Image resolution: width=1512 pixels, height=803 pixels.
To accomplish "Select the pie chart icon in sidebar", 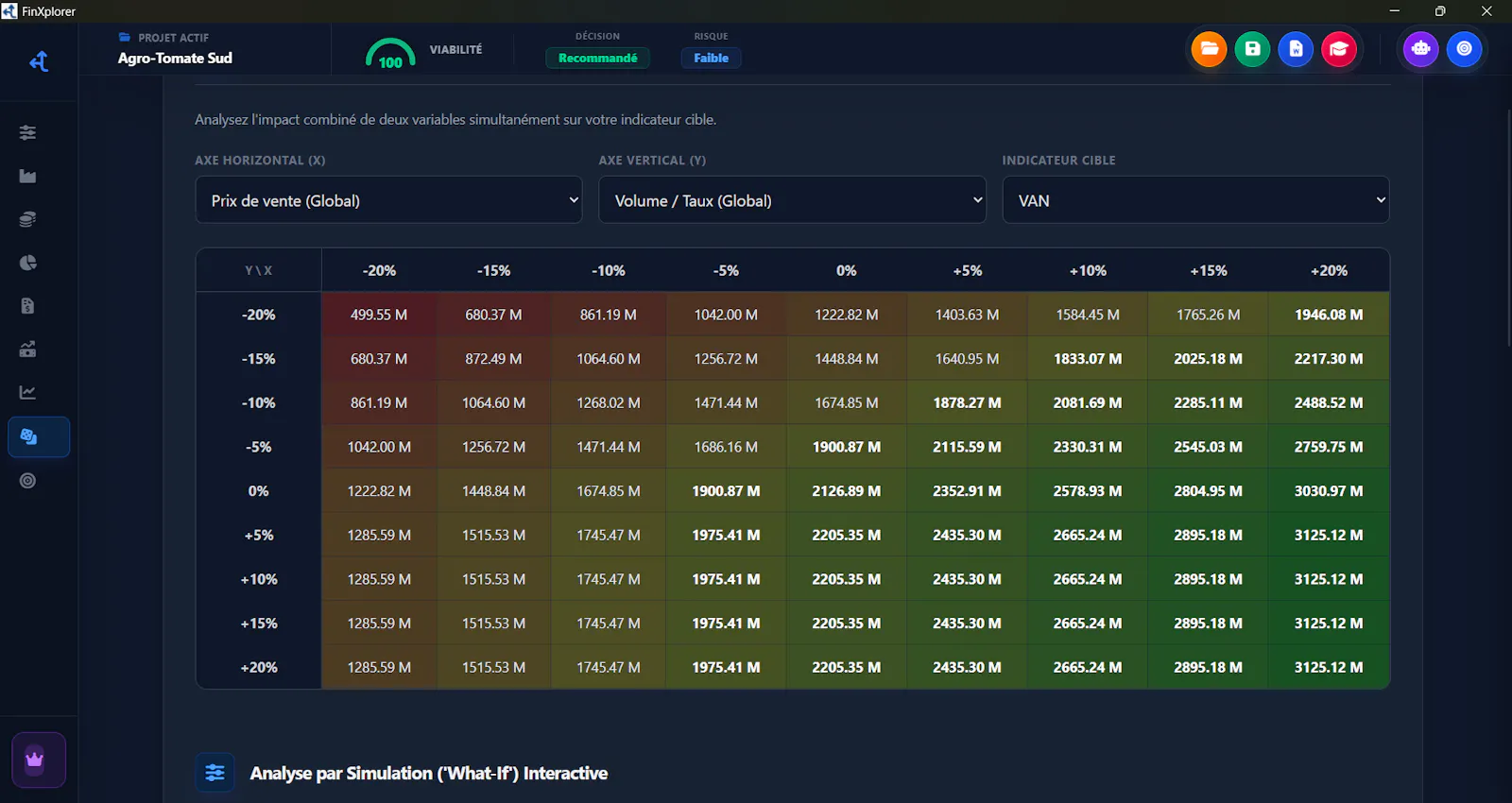I will click(x=27, y=263).
